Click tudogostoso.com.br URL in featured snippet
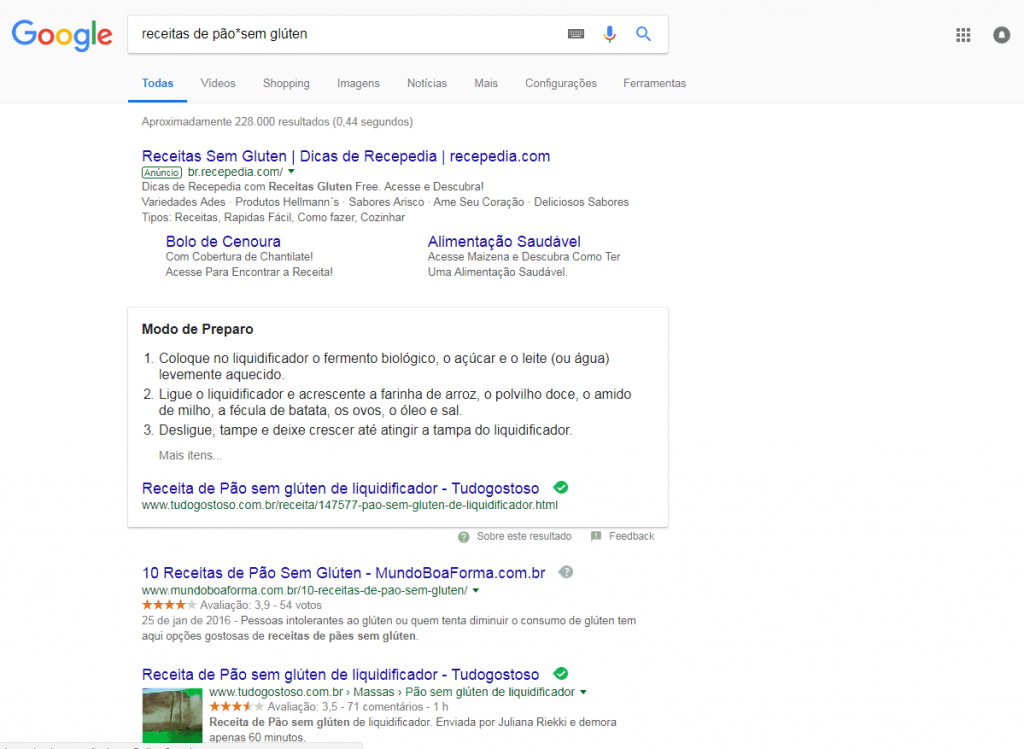 [x=349, y=505]
